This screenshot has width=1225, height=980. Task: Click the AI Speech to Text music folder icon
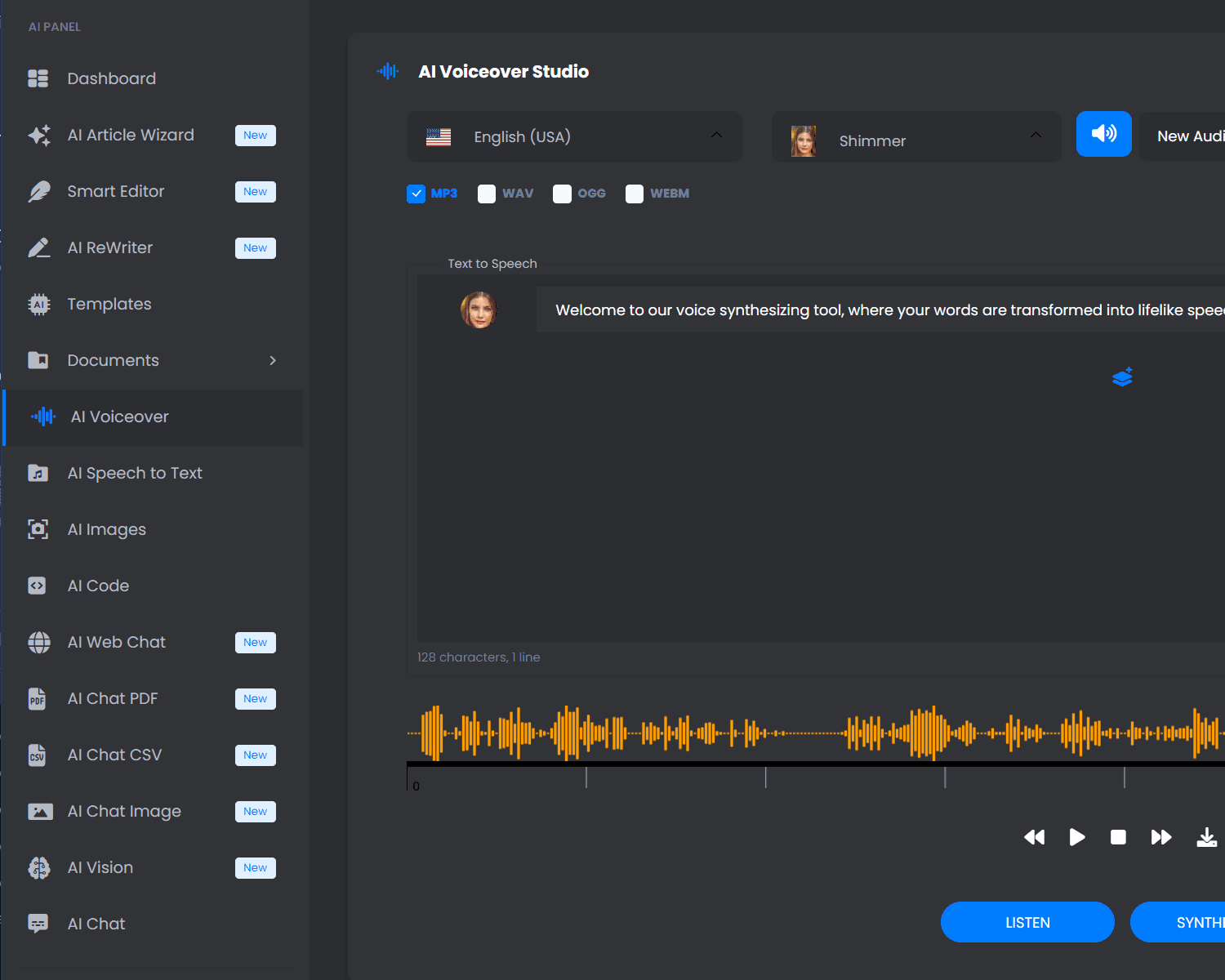[x=38, y=473]
